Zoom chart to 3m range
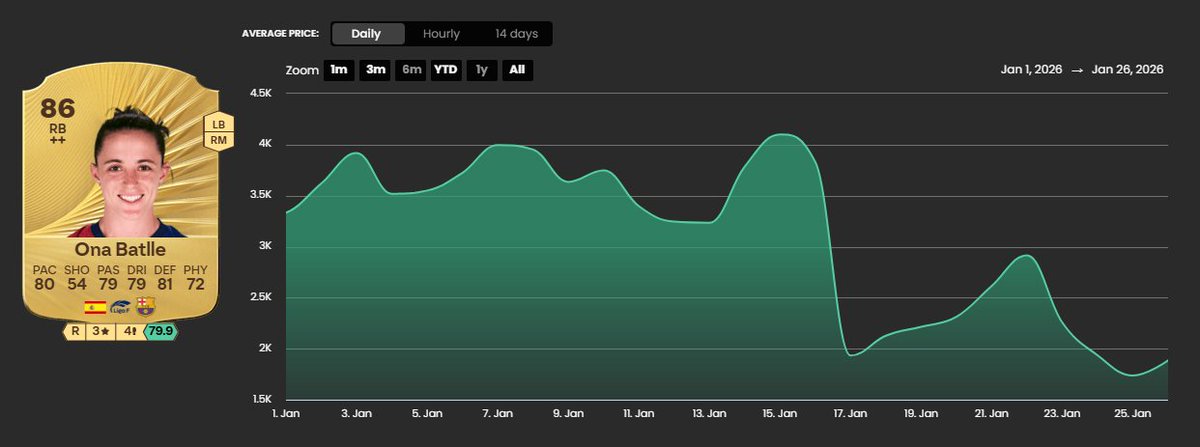 click(x=375, y=71)
